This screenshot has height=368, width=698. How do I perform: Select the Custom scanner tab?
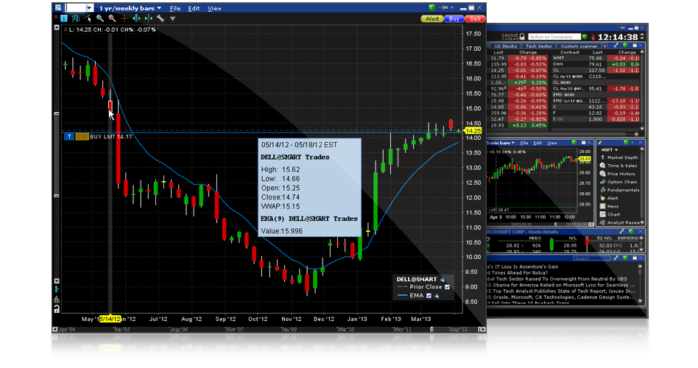[x=579, y=46]
